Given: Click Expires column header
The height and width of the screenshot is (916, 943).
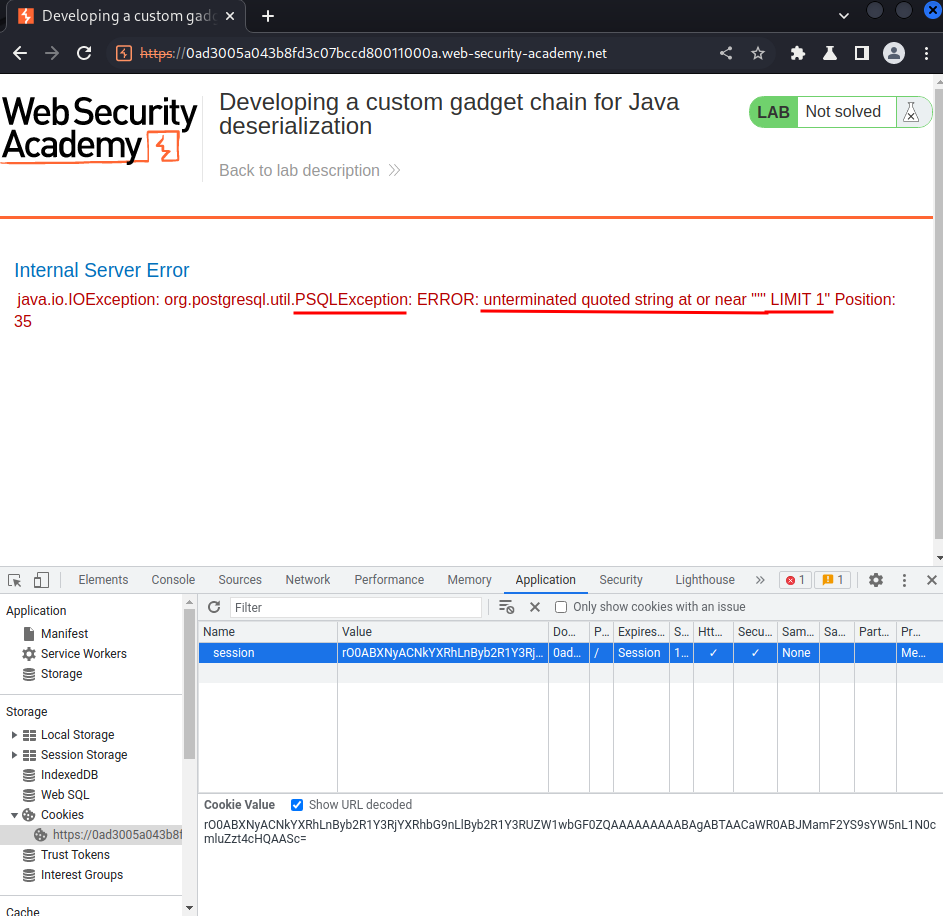Looking at the screenshot, I should coord(641,632).
